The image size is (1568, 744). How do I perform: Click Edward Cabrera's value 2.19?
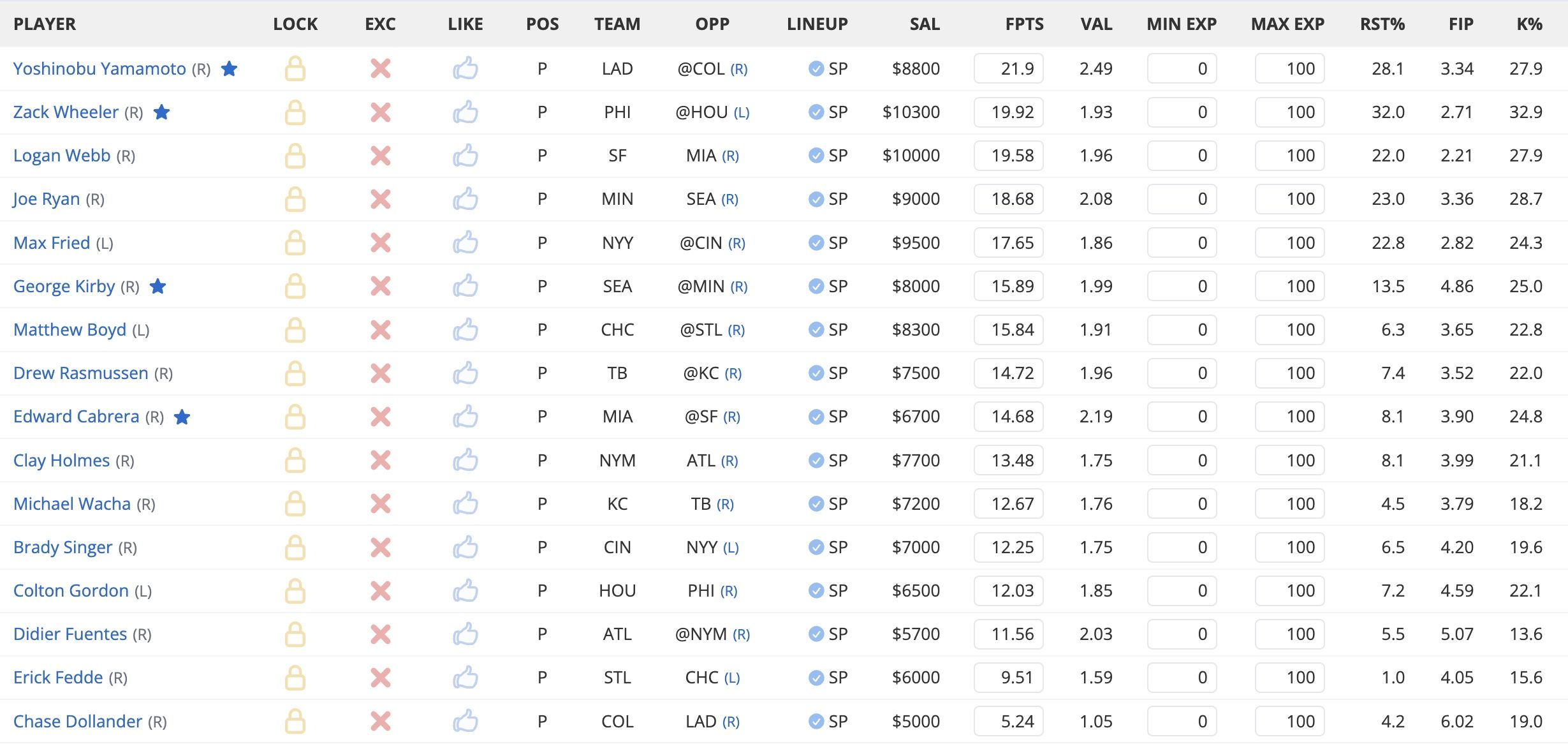tap(1096, 417)
